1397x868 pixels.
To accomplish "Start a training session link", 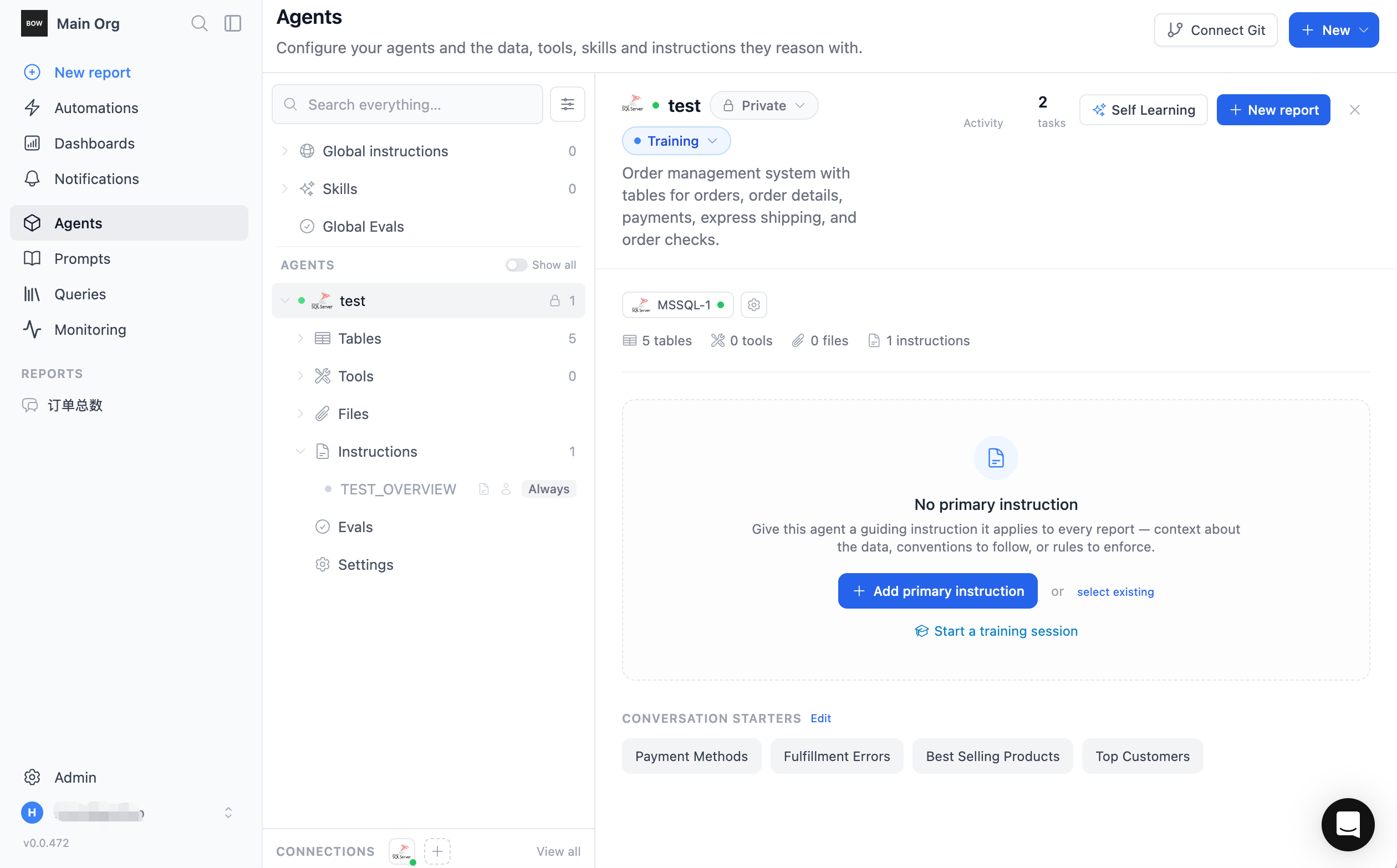I will click(x=996, y=631).
